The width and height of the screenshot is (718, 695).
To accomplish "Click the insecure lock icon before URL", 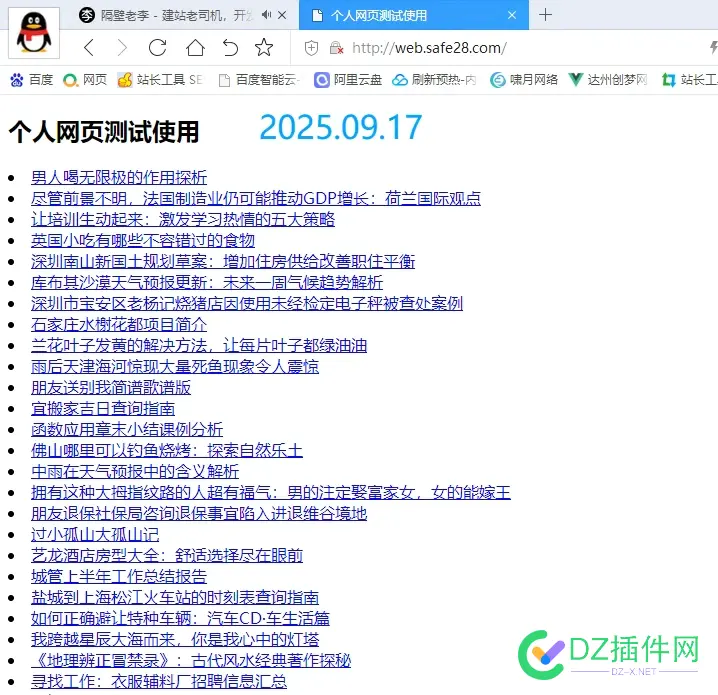I will click(x=337, y=48).
